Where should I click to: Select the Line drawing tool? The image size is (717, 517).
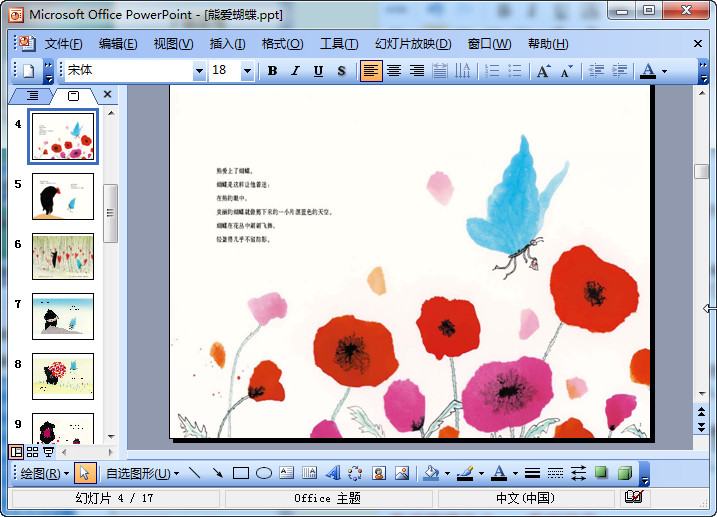pyautogui.click(x=195, y=473)
